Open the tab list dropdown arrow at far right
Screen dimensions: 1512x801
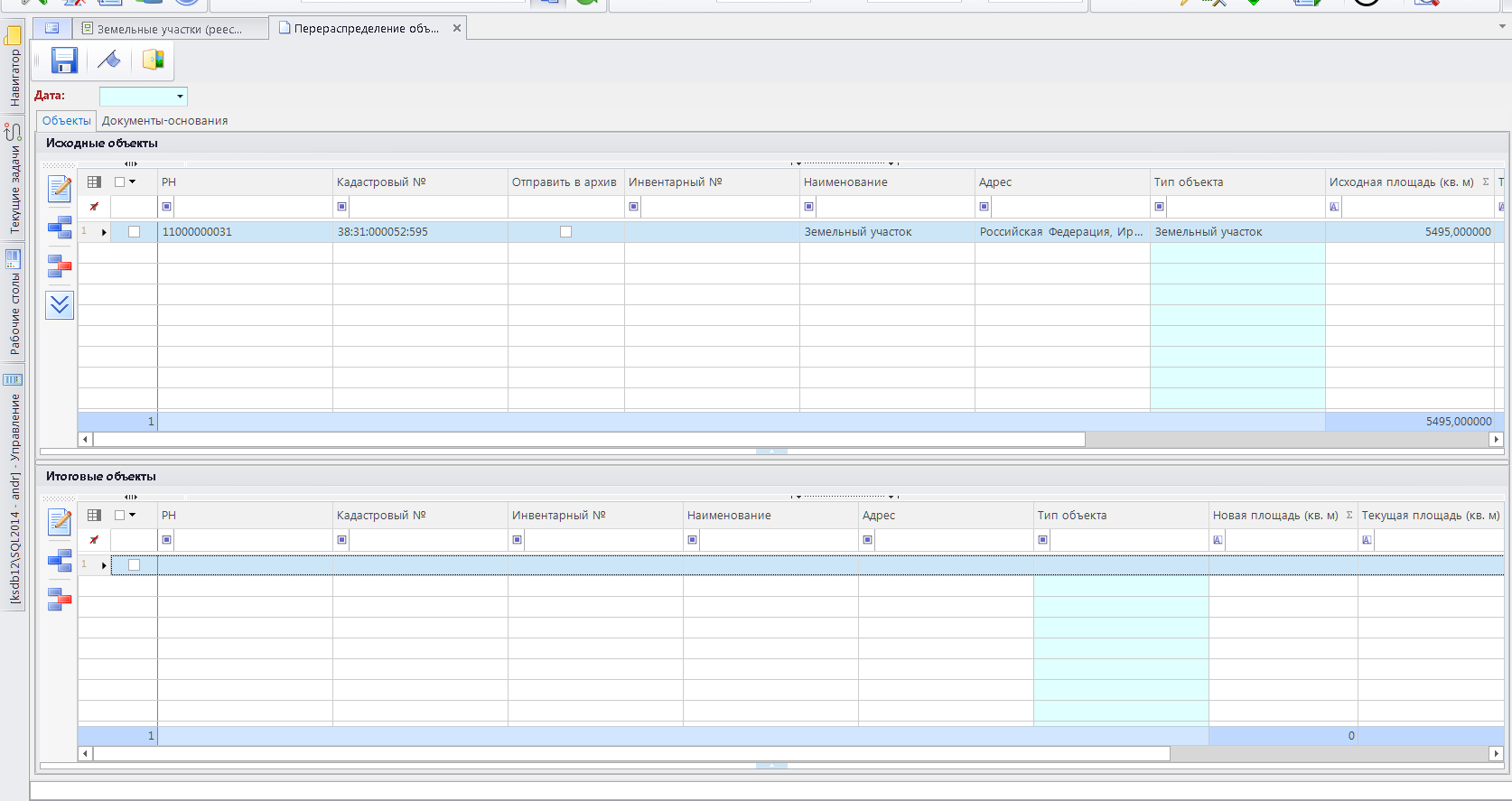[1503, 26]
